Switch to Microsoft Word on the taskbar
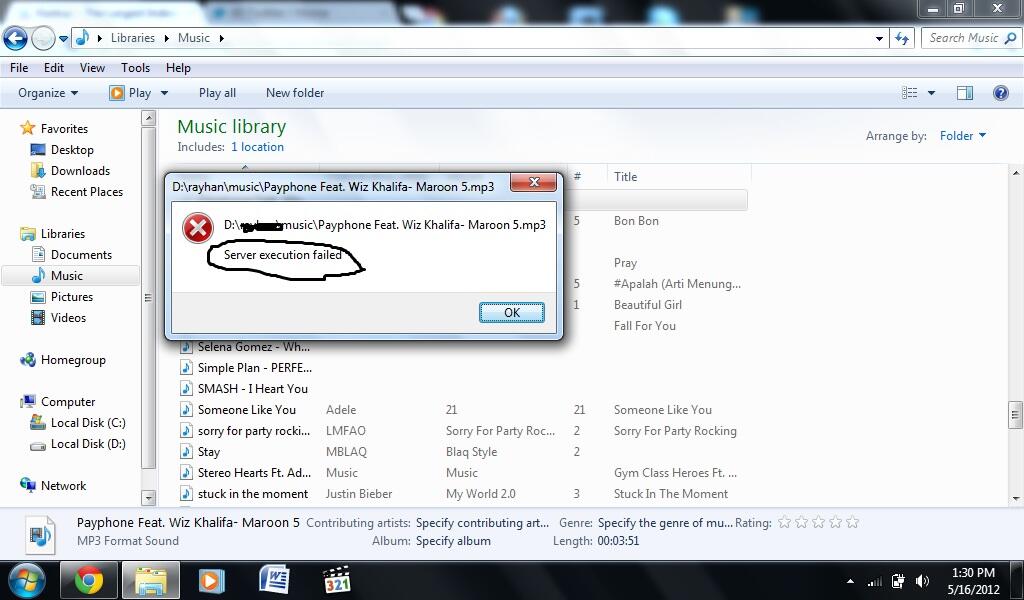Screen dimensions: 1024x600 274,580
